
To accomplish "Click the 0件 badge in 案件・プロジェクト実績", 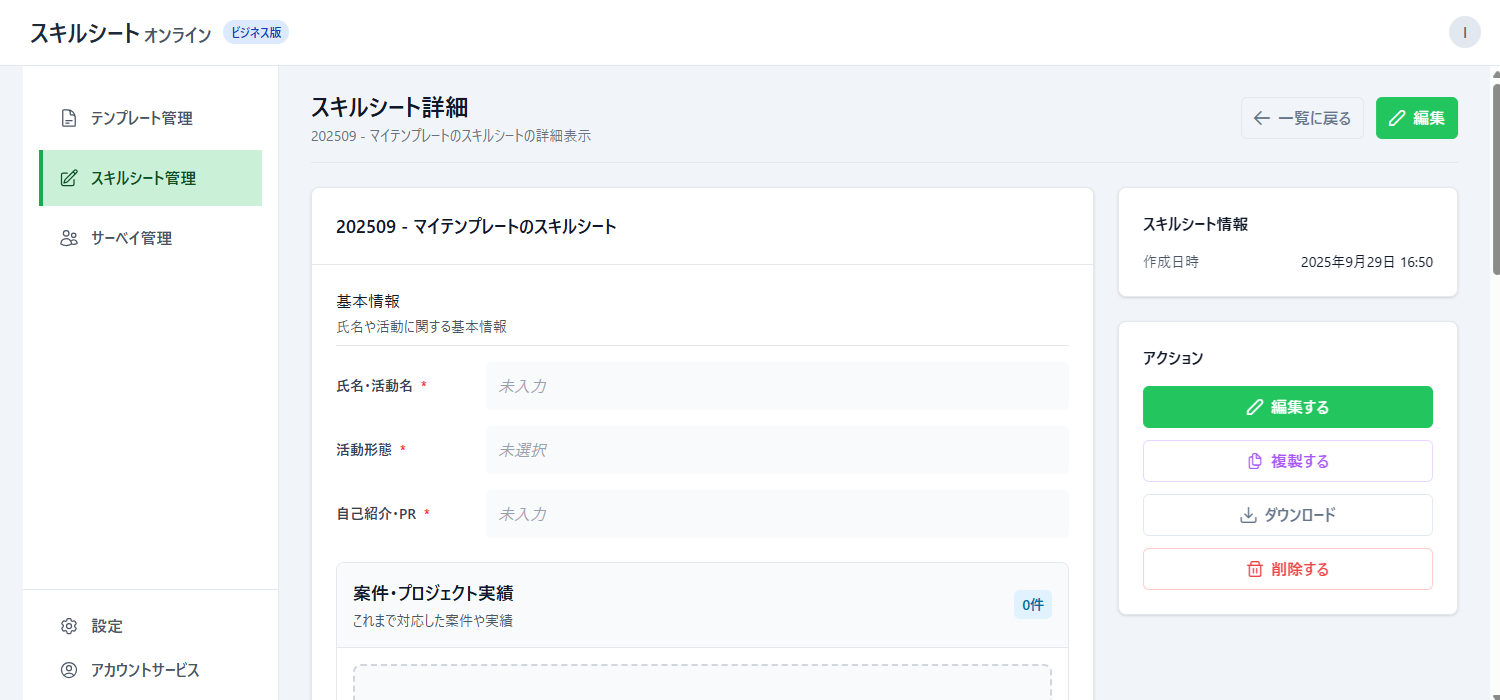I will (x=1032, y=605).
